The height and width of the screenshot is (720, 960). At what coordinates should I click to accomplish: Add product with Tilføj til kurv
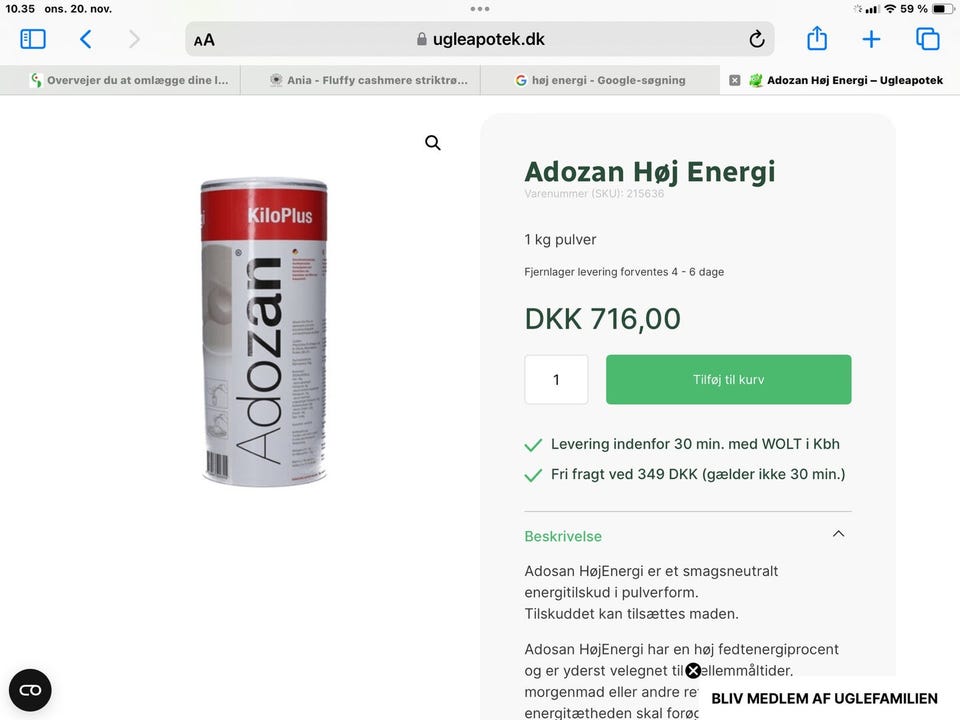[729, 380]
